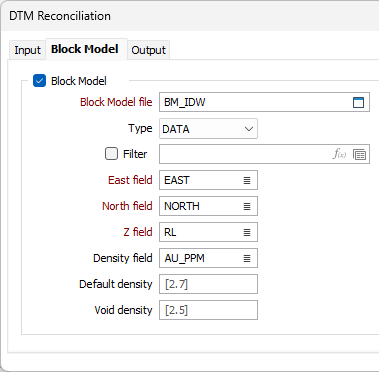This screenshot has height=372, width=379.
Task: Switch to the Output tab
Action: (148, 50)
